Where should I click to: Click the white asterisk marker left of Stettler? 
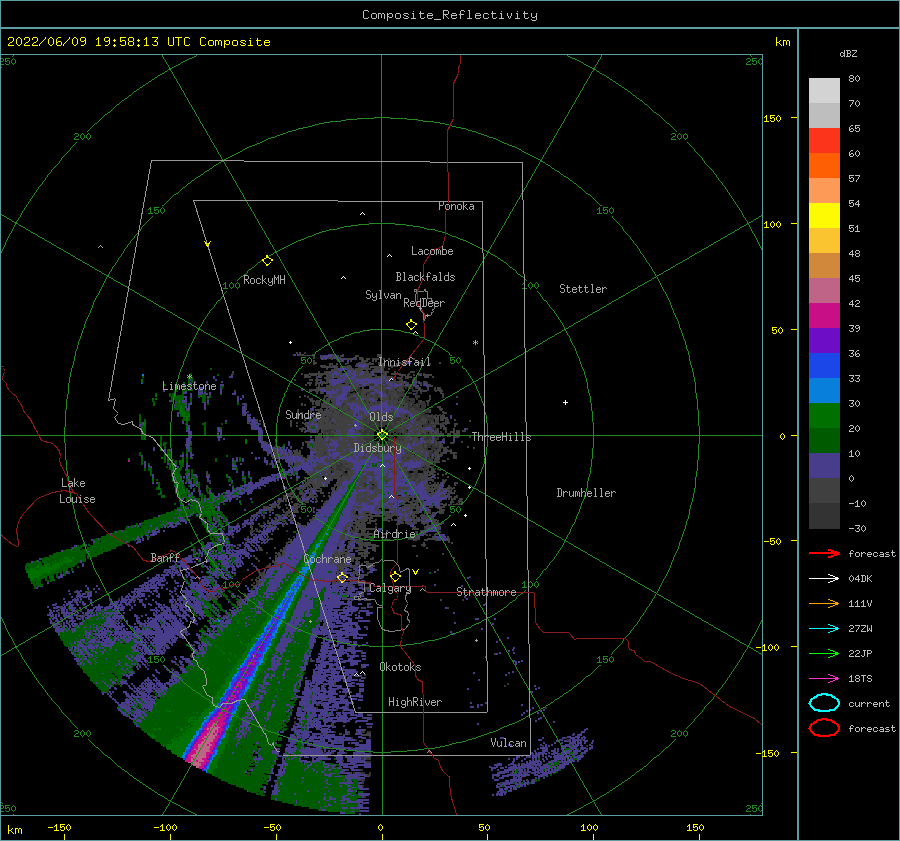point(475,343)
